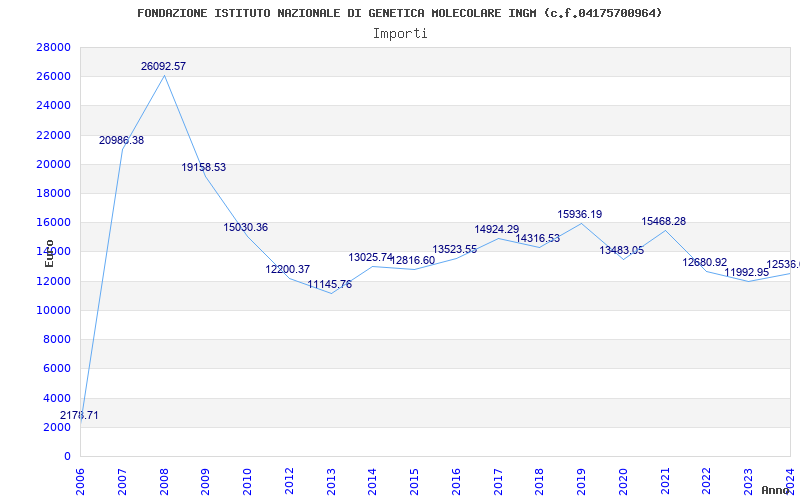This screenshot has height=500, width=800.
Task: Click the data label 26092.57
Action: point(163,66)
